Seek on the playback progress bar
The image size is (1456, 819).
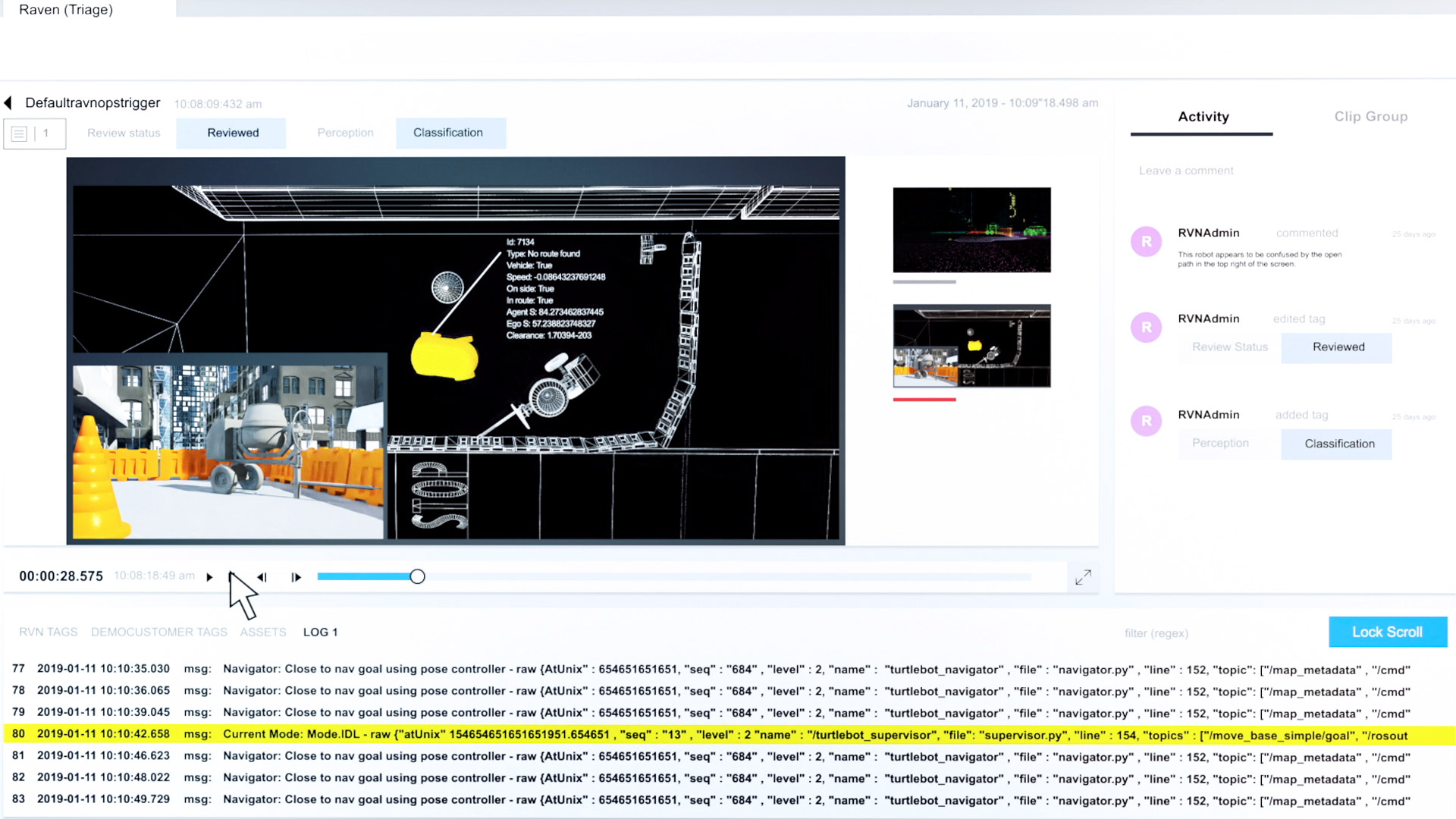(x=673, y=577)
